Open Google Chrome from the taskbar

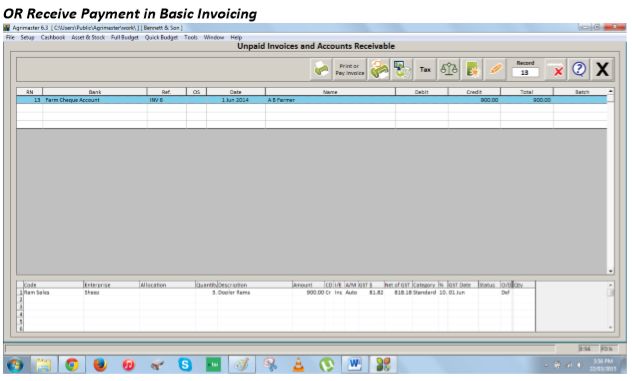coord(72,365)
